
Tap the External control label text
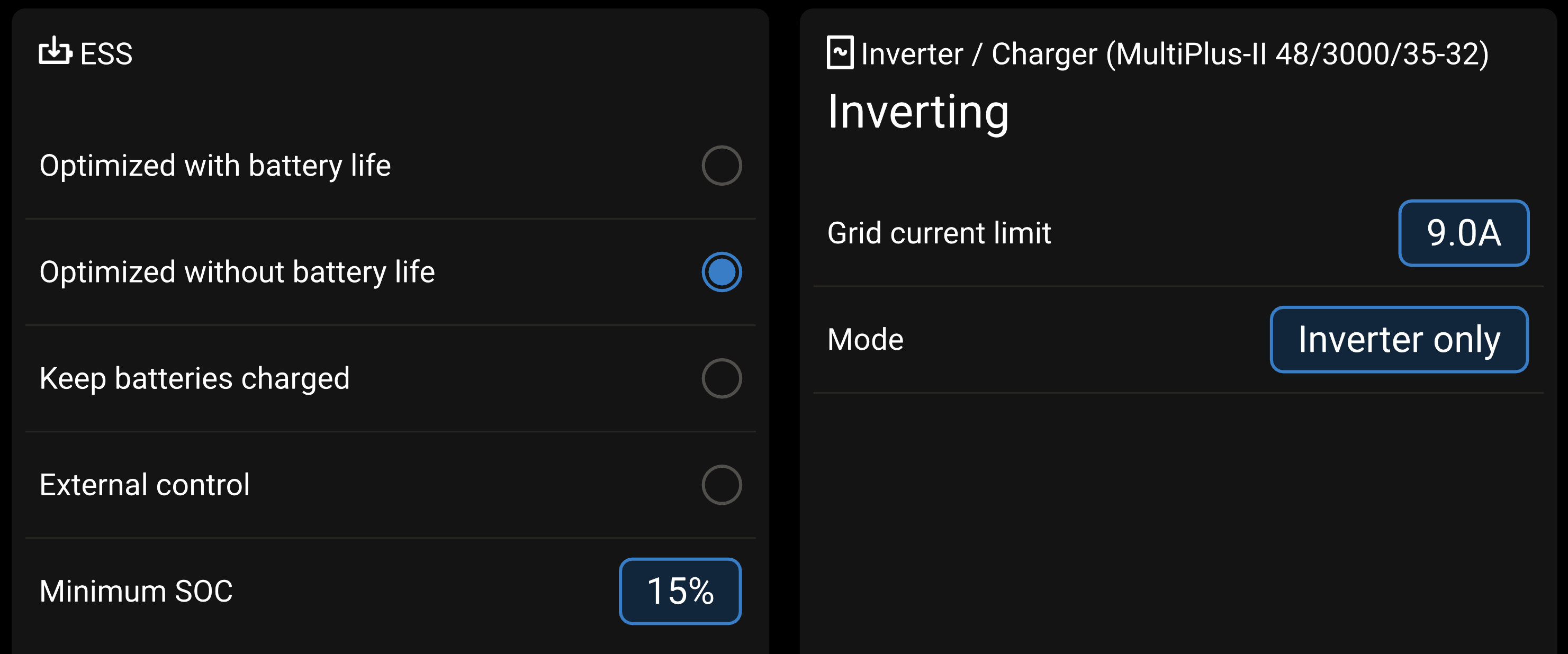[x=145, y=485]
